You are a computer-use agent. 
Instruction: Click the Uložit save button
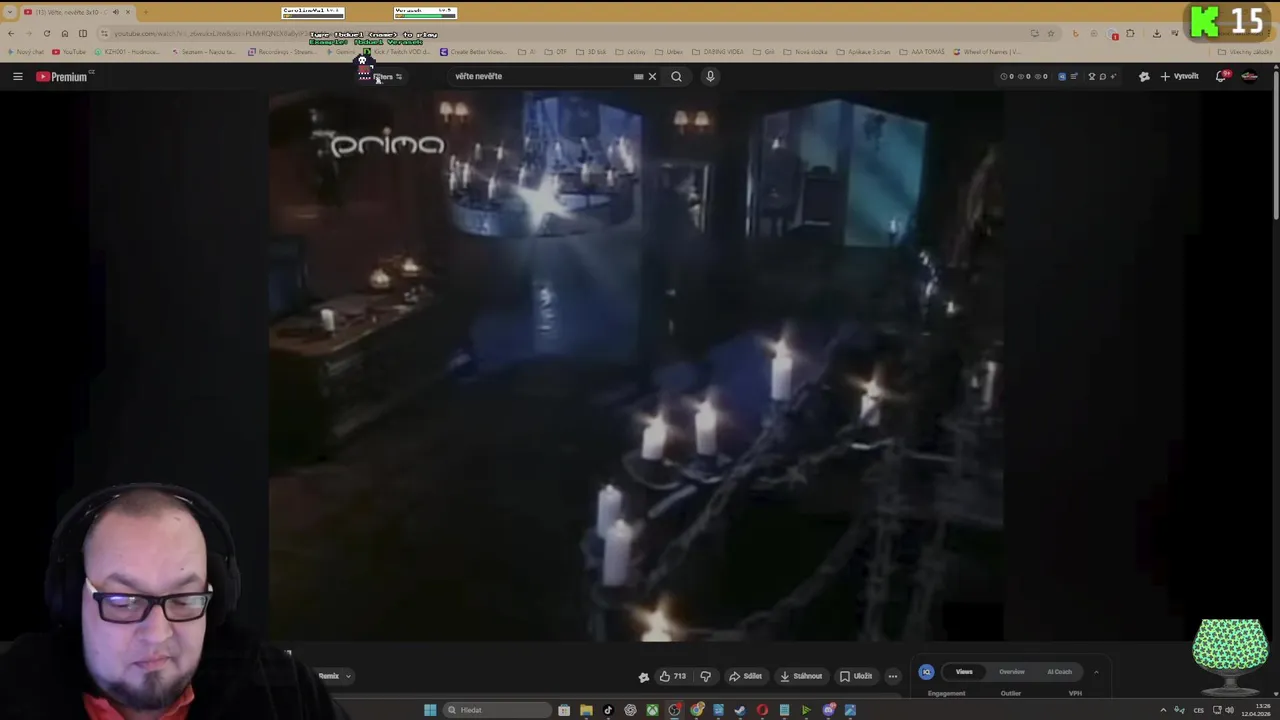pyautogui.click(x=856, y=676)
